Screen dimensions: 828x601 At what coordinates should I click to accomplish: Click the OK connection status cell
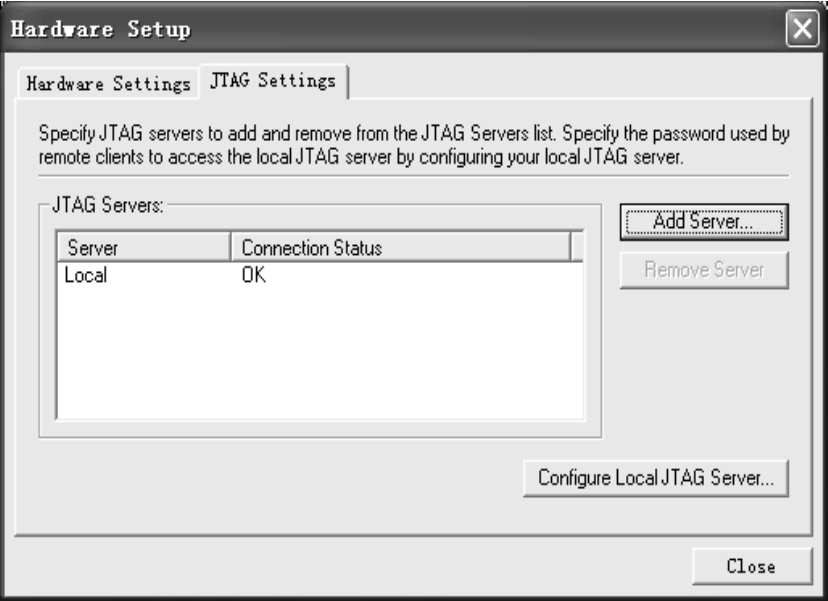(254, 275)
